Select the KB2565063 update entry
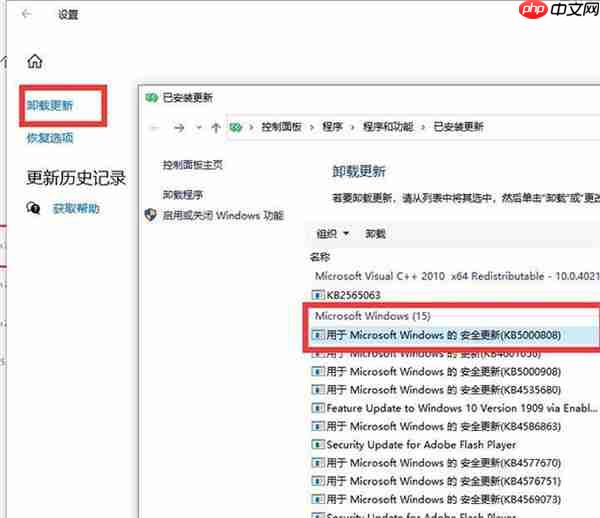Viewport: 600px width, 518px height. [x=353, y=295]
